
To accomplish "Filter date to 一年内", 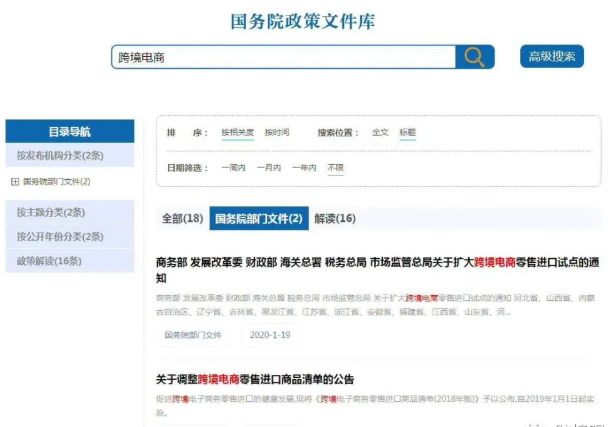I will coord(304,168).
